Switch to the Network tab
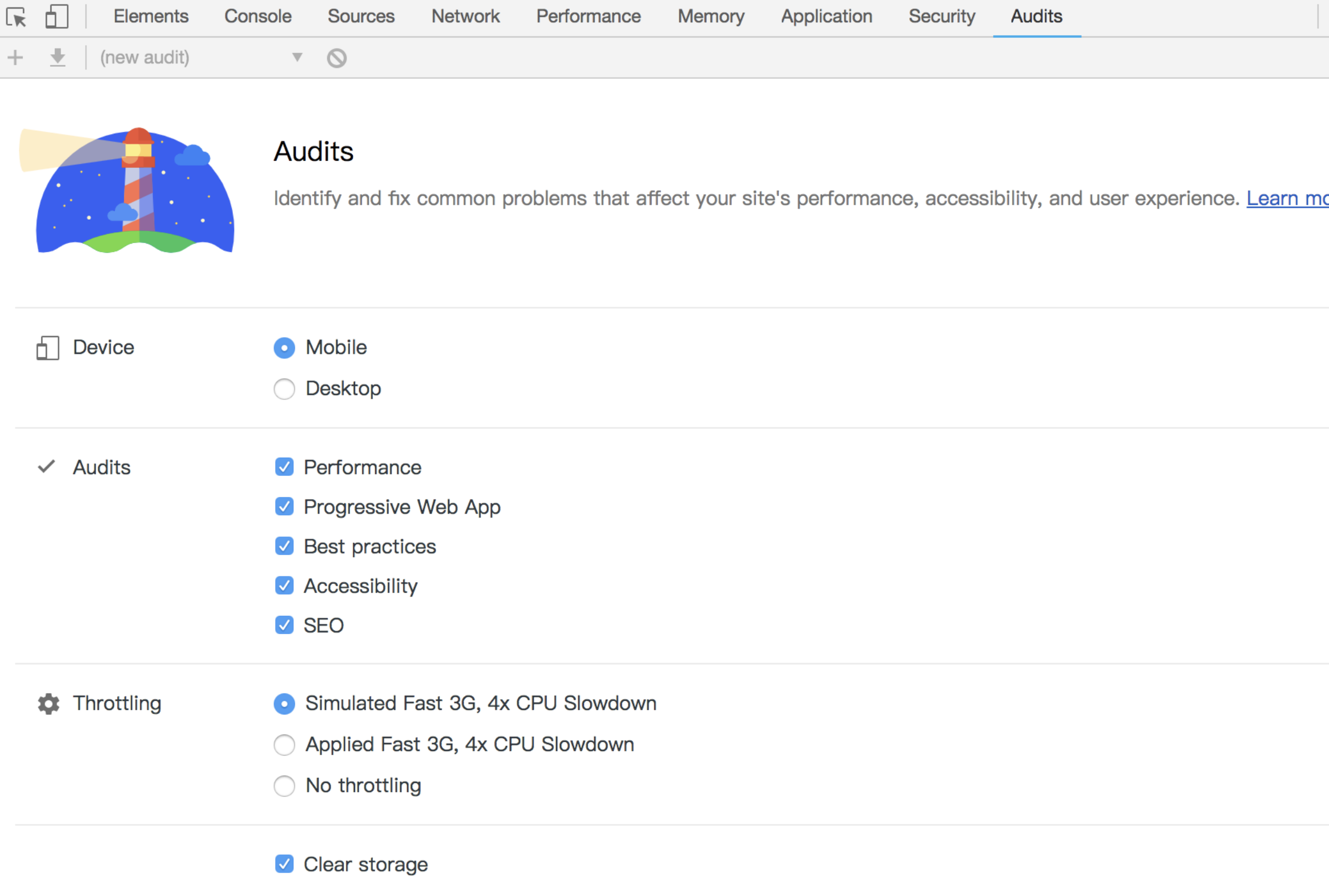This screenshot has height=896, width=1329. (465, 17)
